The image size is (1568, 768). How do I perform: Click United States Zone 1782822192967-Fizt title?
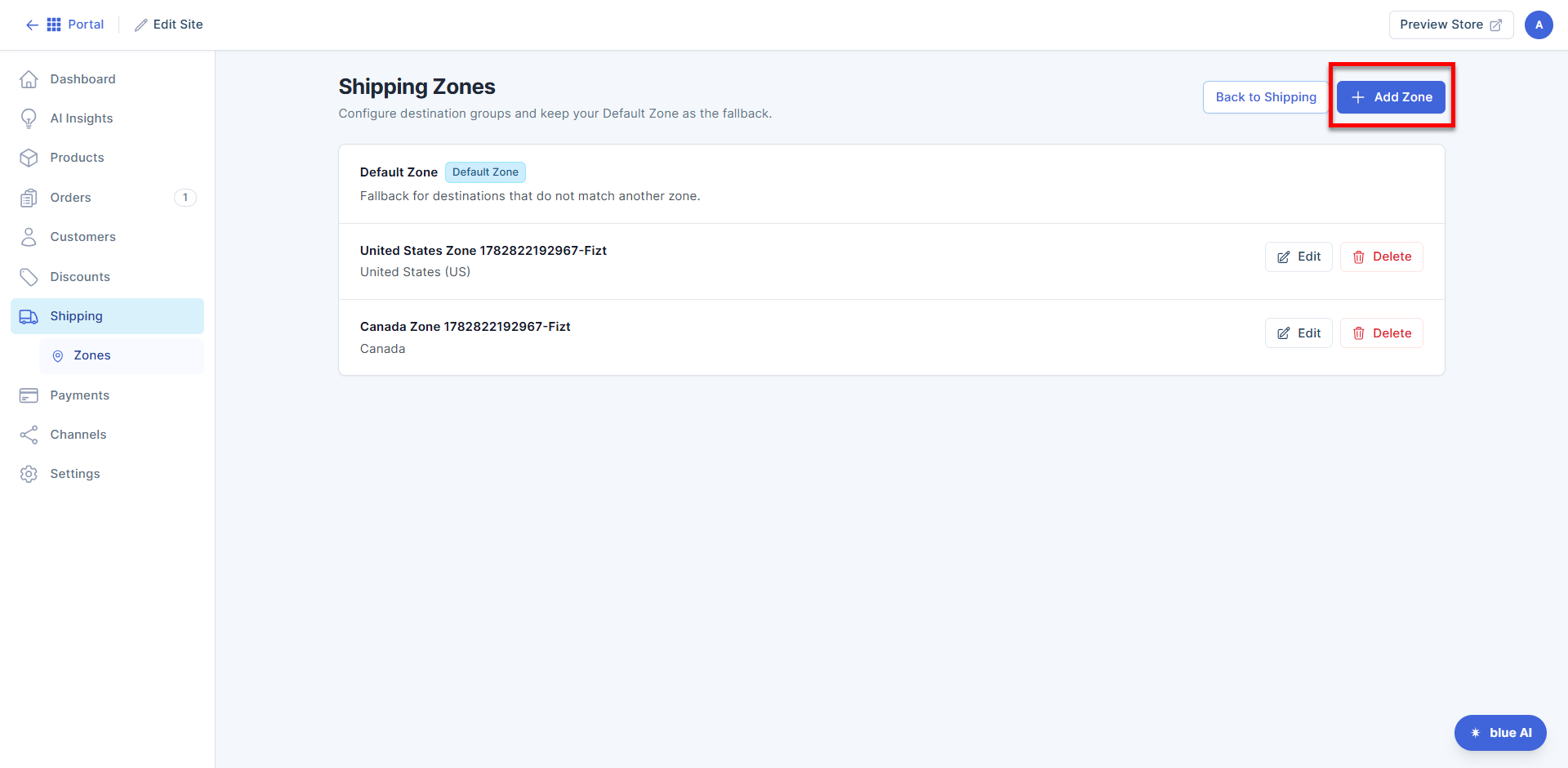(483, 251)
